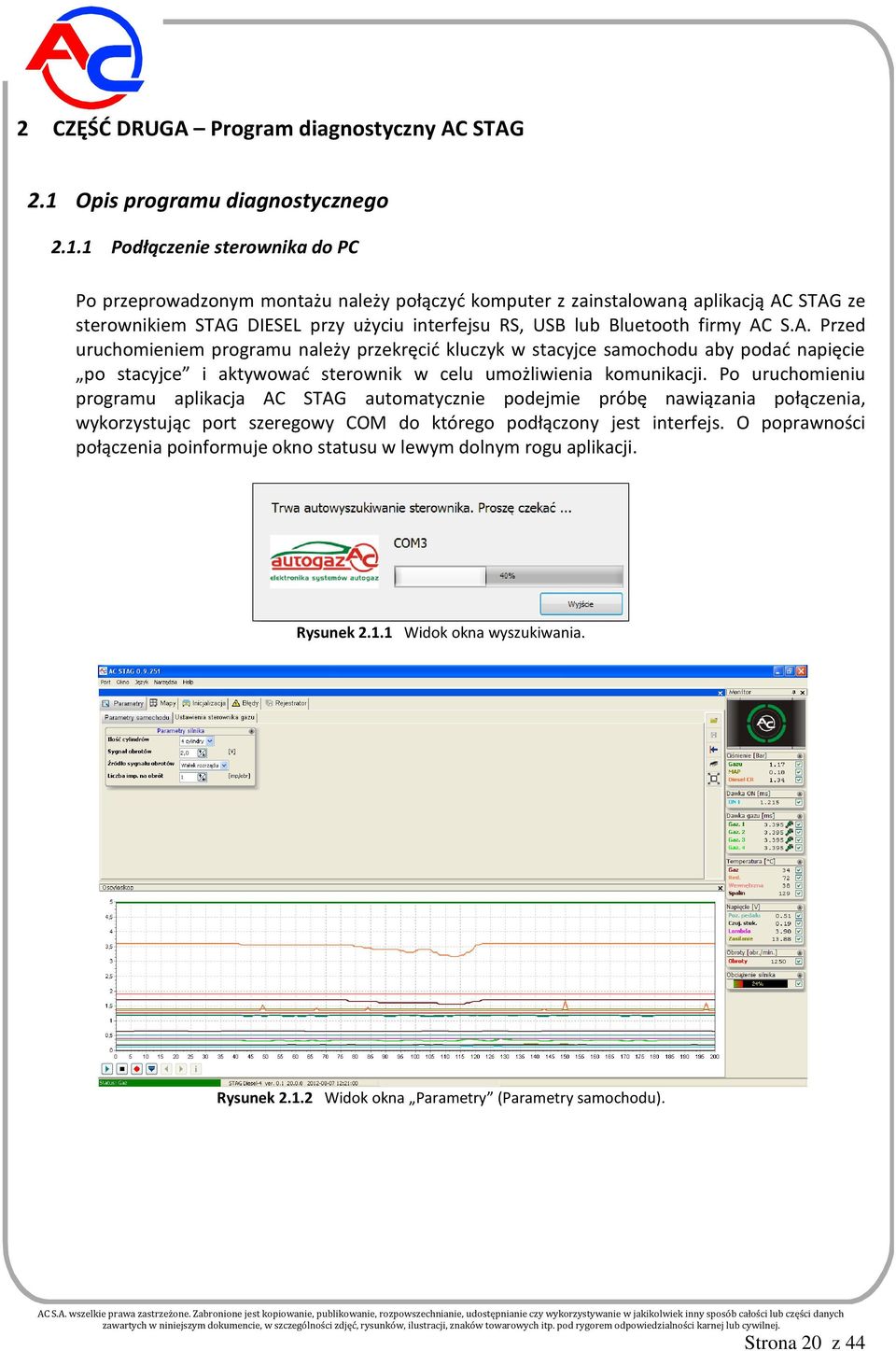Toggle the Lambda voltage checkbox
Image resolution: width=896 pixels, height=1351 pixels.
tap(799, 931)
